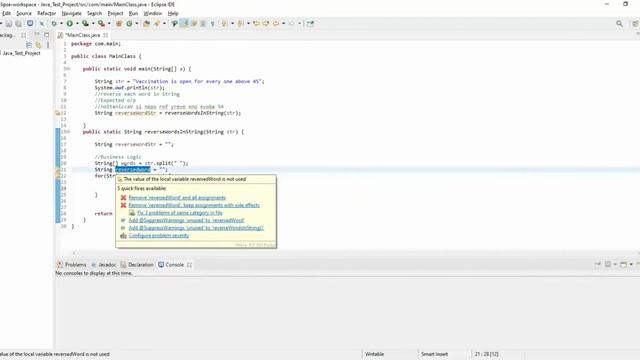Click the New Java Package icon
The image size is (640, 360).
coord(119,24)
